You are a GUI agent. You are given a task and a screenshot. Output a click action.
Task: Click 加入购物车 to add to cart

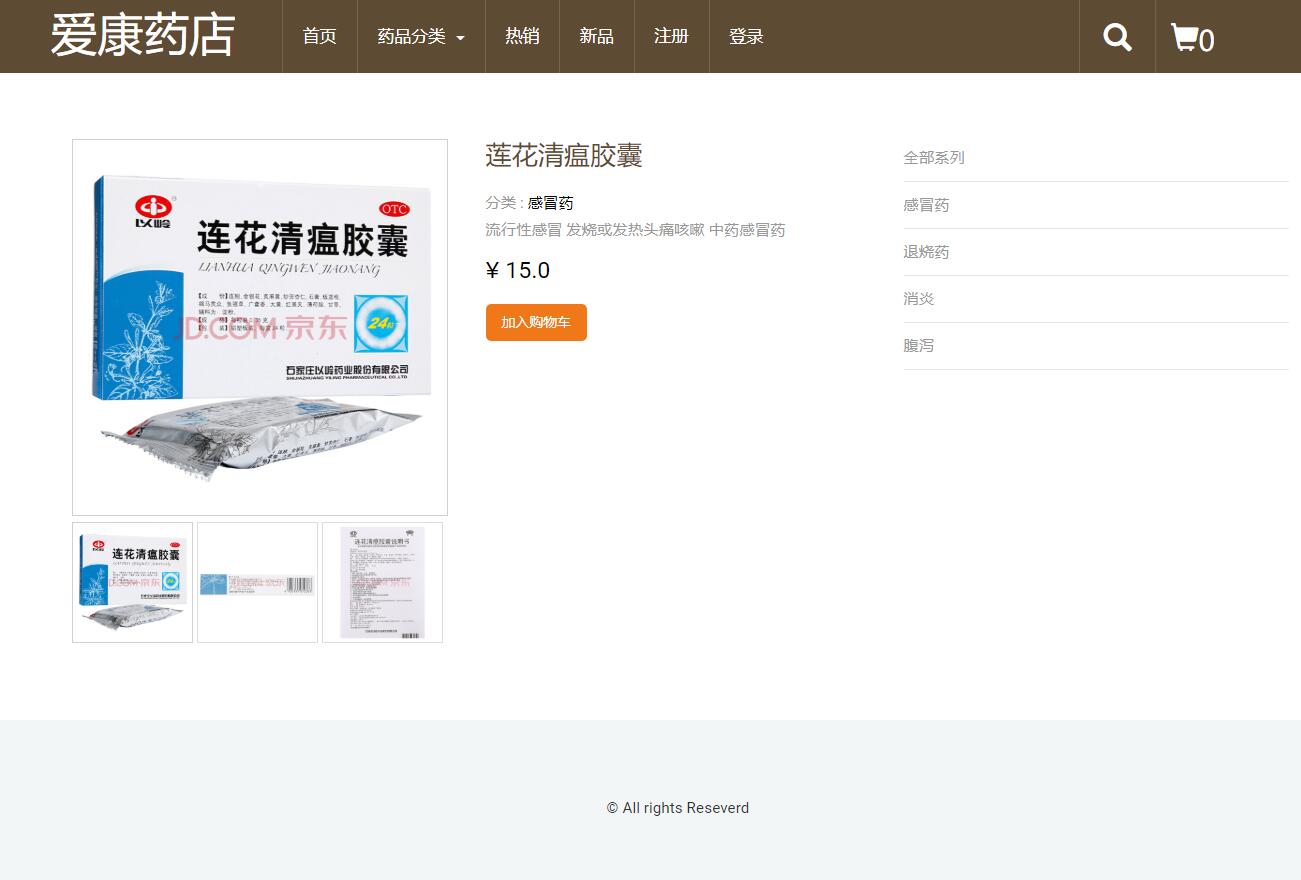(536, 322)
